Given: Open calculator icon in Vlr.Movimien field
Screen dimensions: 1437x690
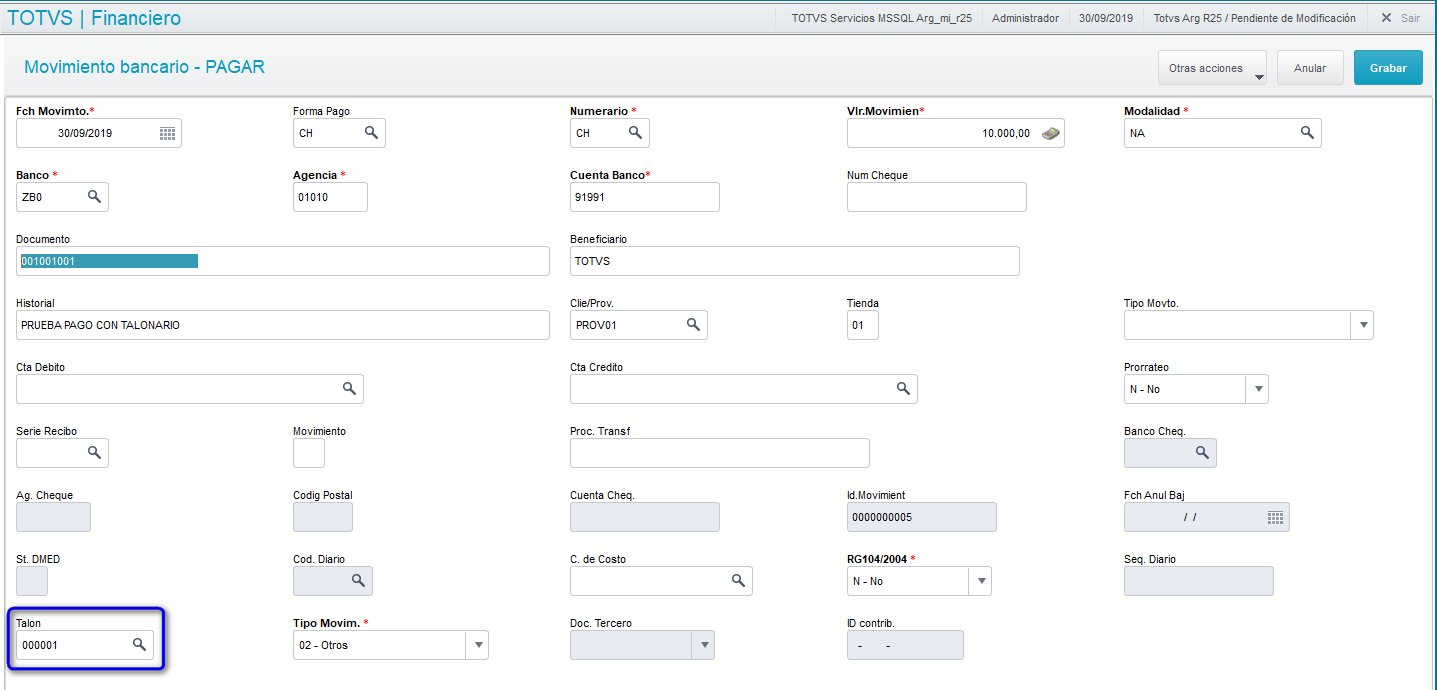Looking at the screenshot, I should (x=1050, y=133).
